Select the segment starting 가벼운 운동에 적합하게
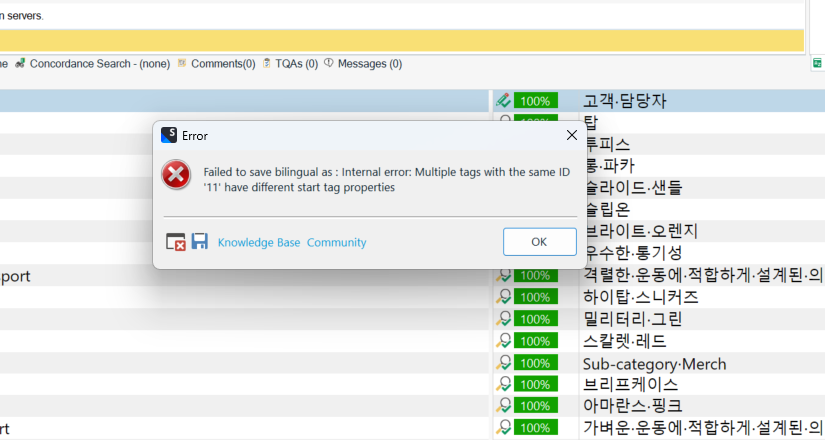Viewport: 825px width, 440px height. 703,427
